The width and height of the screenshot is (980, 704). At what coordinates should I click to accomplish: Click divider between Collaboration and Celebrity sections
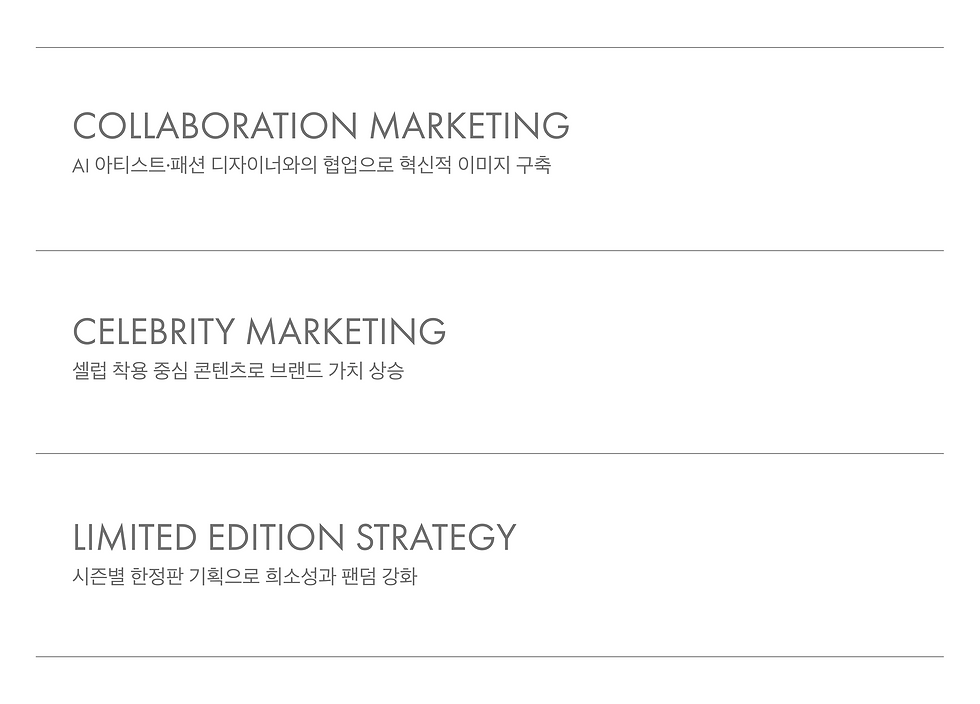[489, 250]
